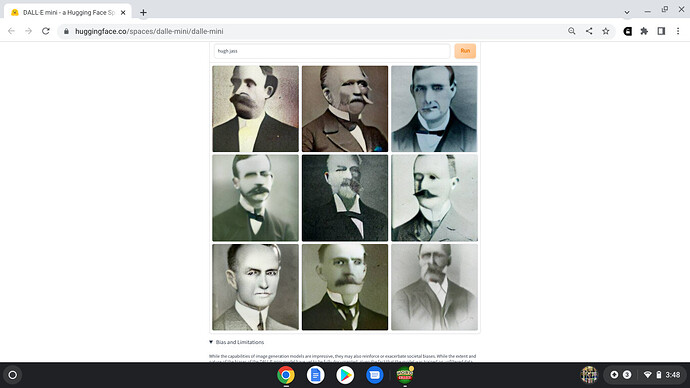Open the ChromeOS launcher circle button
Image resolution: width=690 pixels, height=388 pixels.
tap(13, 375)
